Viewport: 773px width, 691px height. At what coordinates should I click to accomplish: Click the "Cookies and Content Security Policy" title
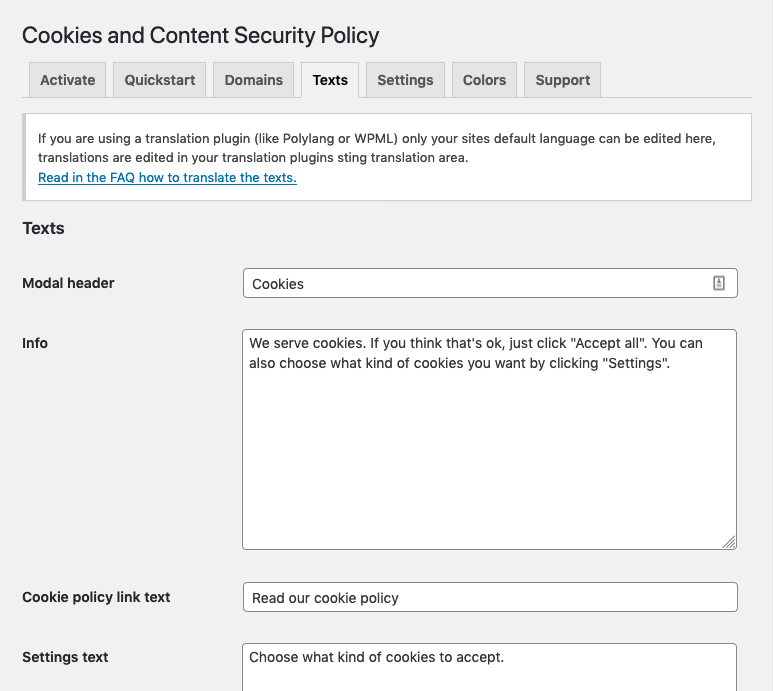pyautogui.click(x=201, y=35)
